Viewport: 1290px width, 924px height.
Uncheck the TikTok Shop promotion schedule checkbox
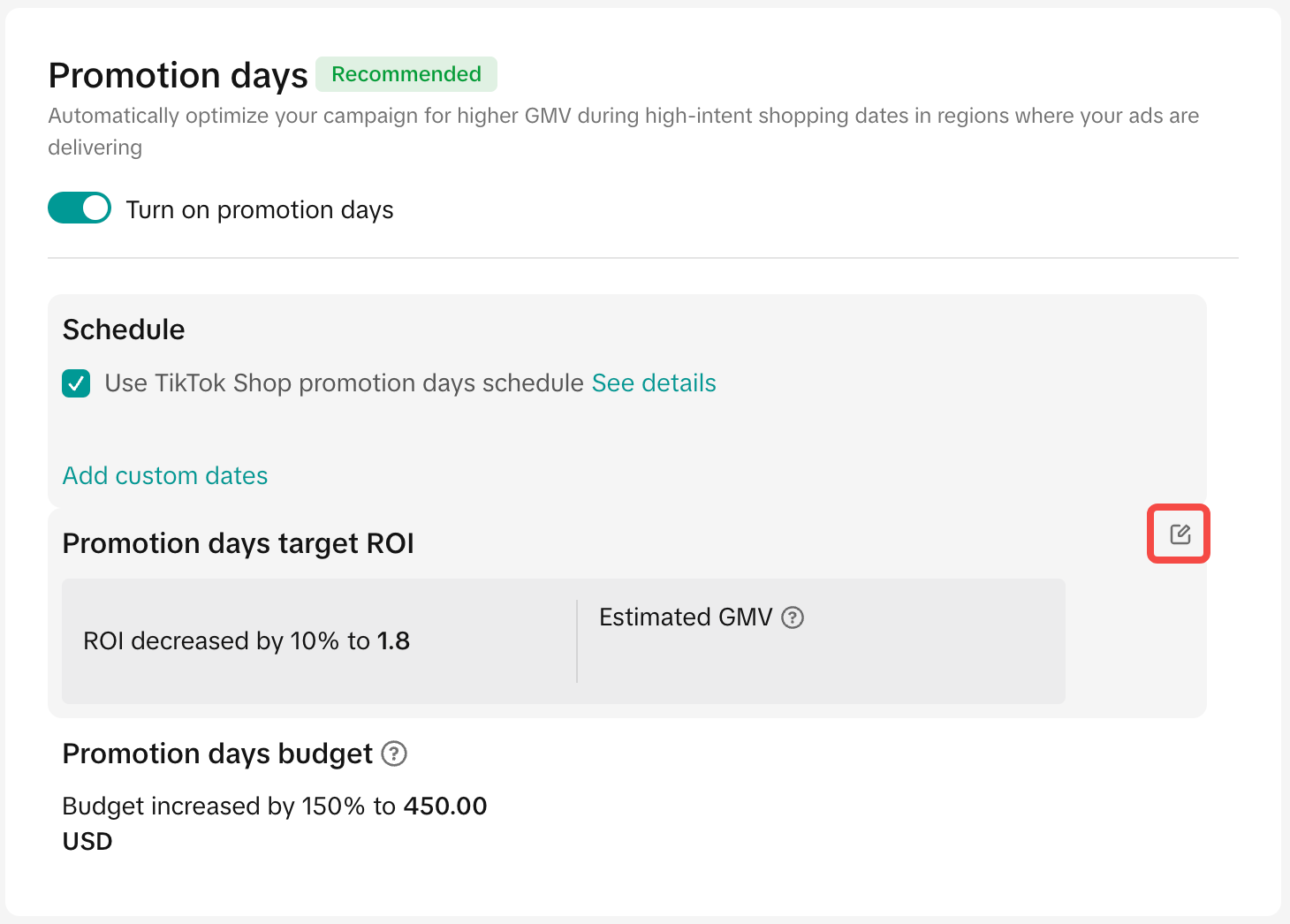coord(76,383)
